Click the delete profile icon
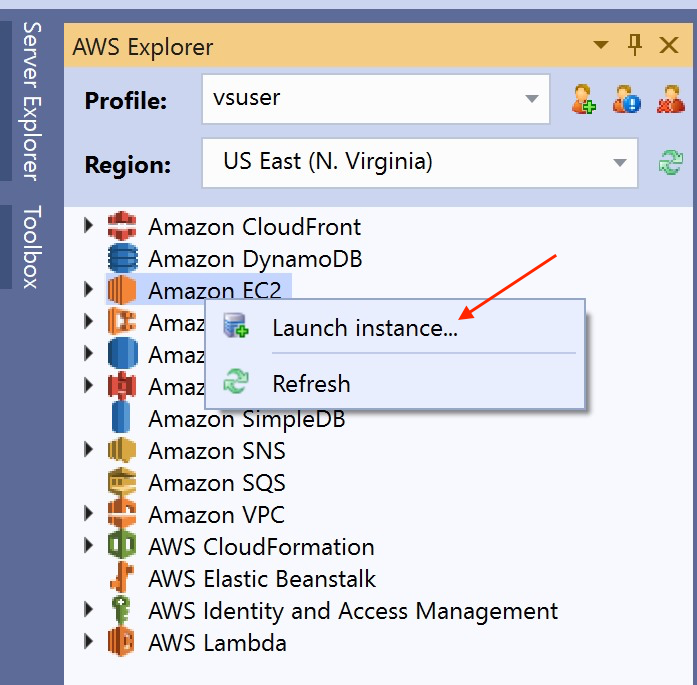 [x=671, y=99]
